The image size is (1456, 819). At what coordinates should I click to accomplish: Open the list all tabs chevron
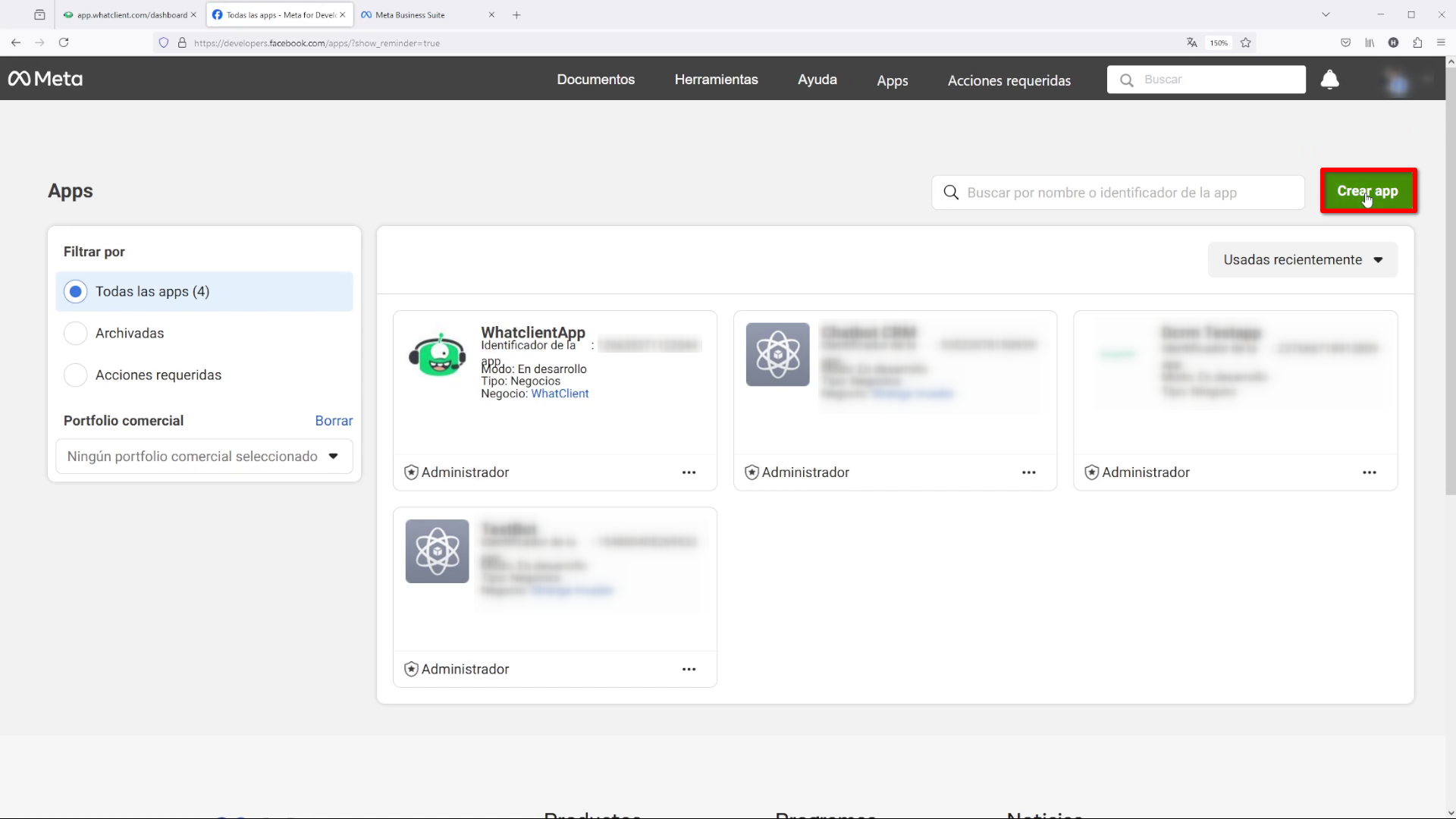1326,14
